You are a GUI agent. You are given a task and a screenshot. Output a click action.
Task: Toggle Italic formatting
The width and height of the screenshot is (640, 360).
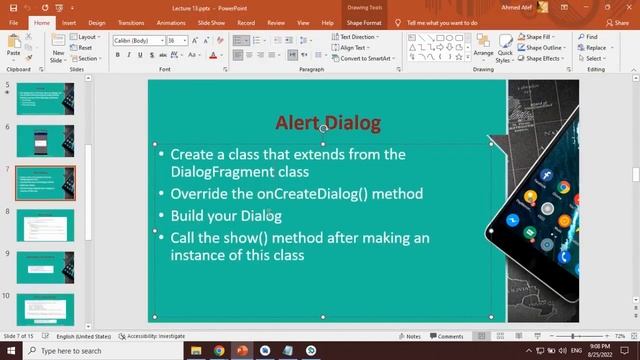[129, 55]
